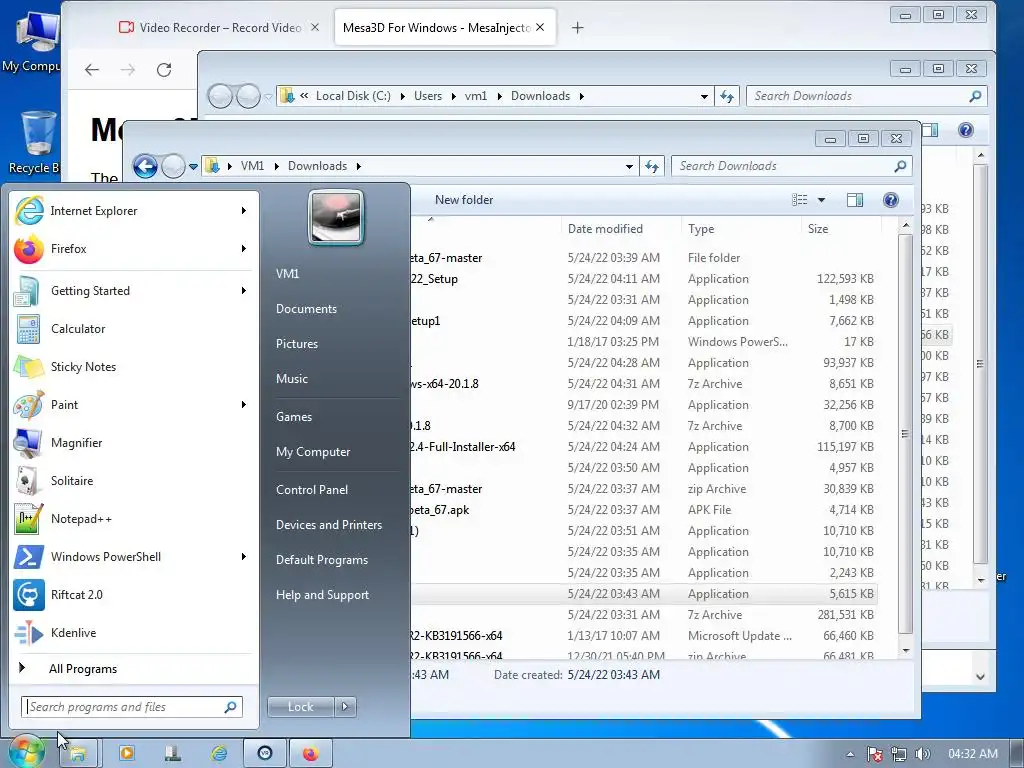The height and width of the screenshot is (768, 1024).
Task: Expand the Windows PowerShell submenu arrow
Action: tap(244, 556)
